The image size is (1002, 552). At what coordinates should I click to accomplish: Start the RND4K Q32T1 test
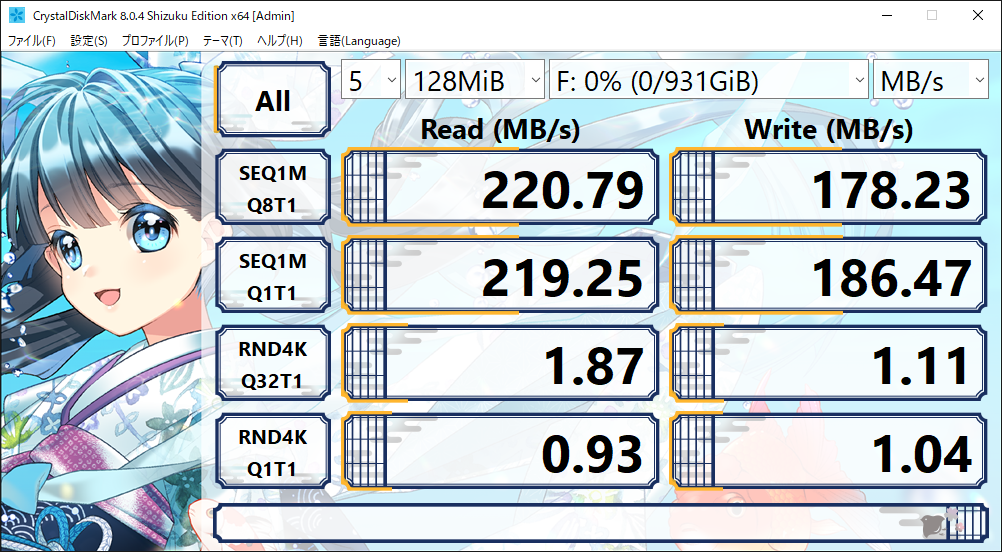273,364
